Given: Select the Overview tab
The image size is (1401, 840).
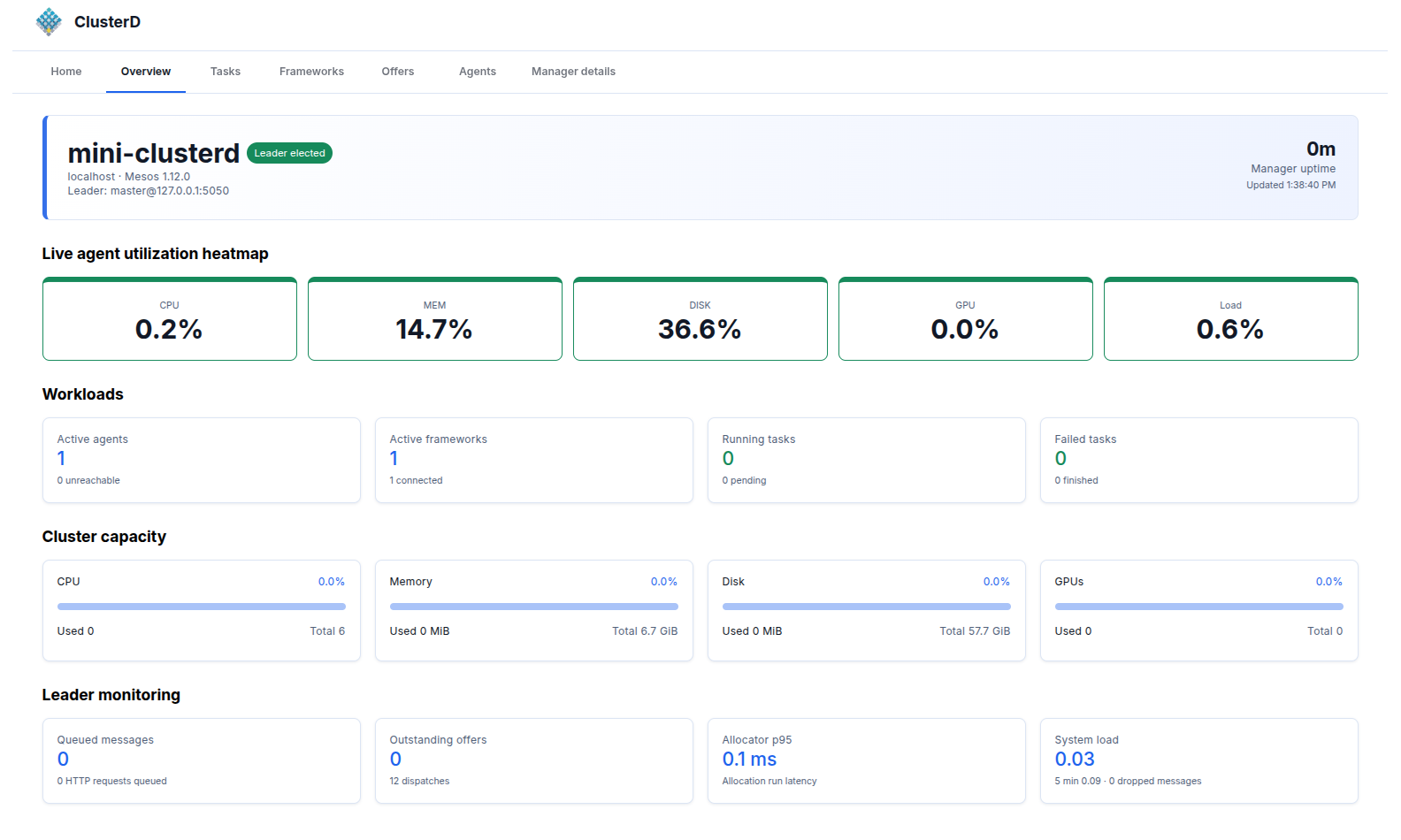Looking at the screenshot, I should (146, 72).
